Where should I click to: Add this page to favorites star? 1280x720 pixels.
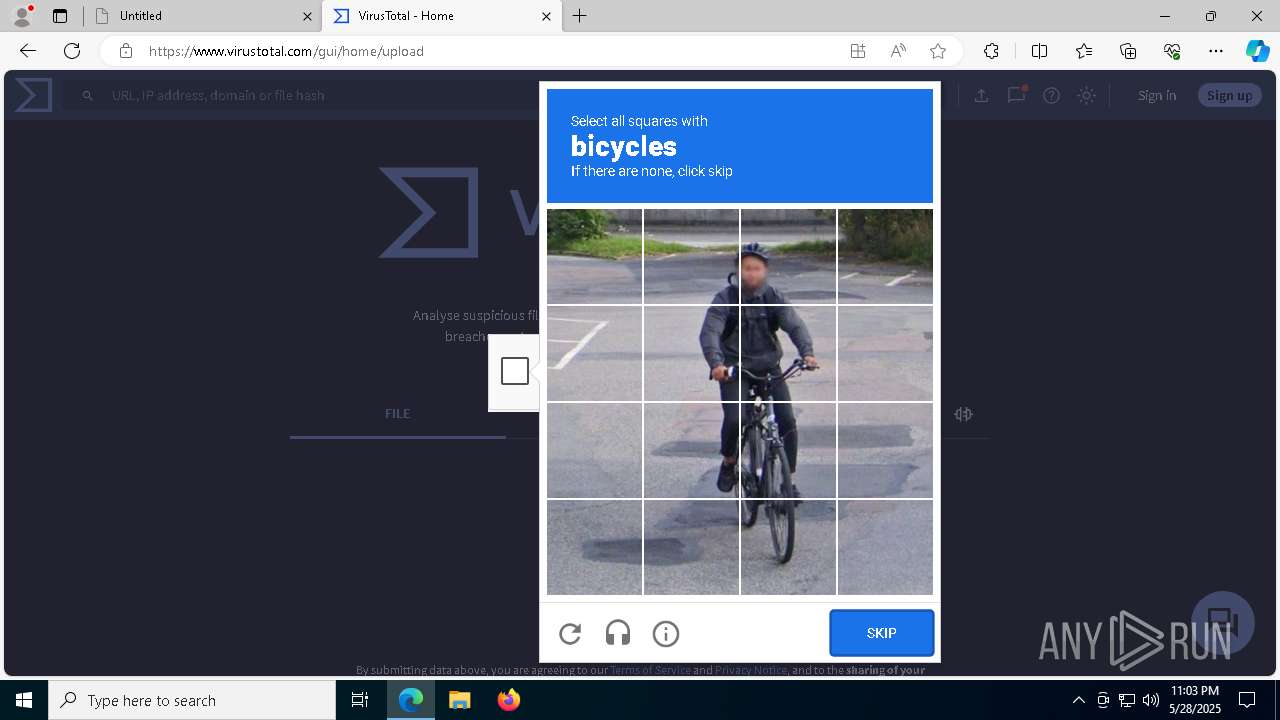pos(938,51)
